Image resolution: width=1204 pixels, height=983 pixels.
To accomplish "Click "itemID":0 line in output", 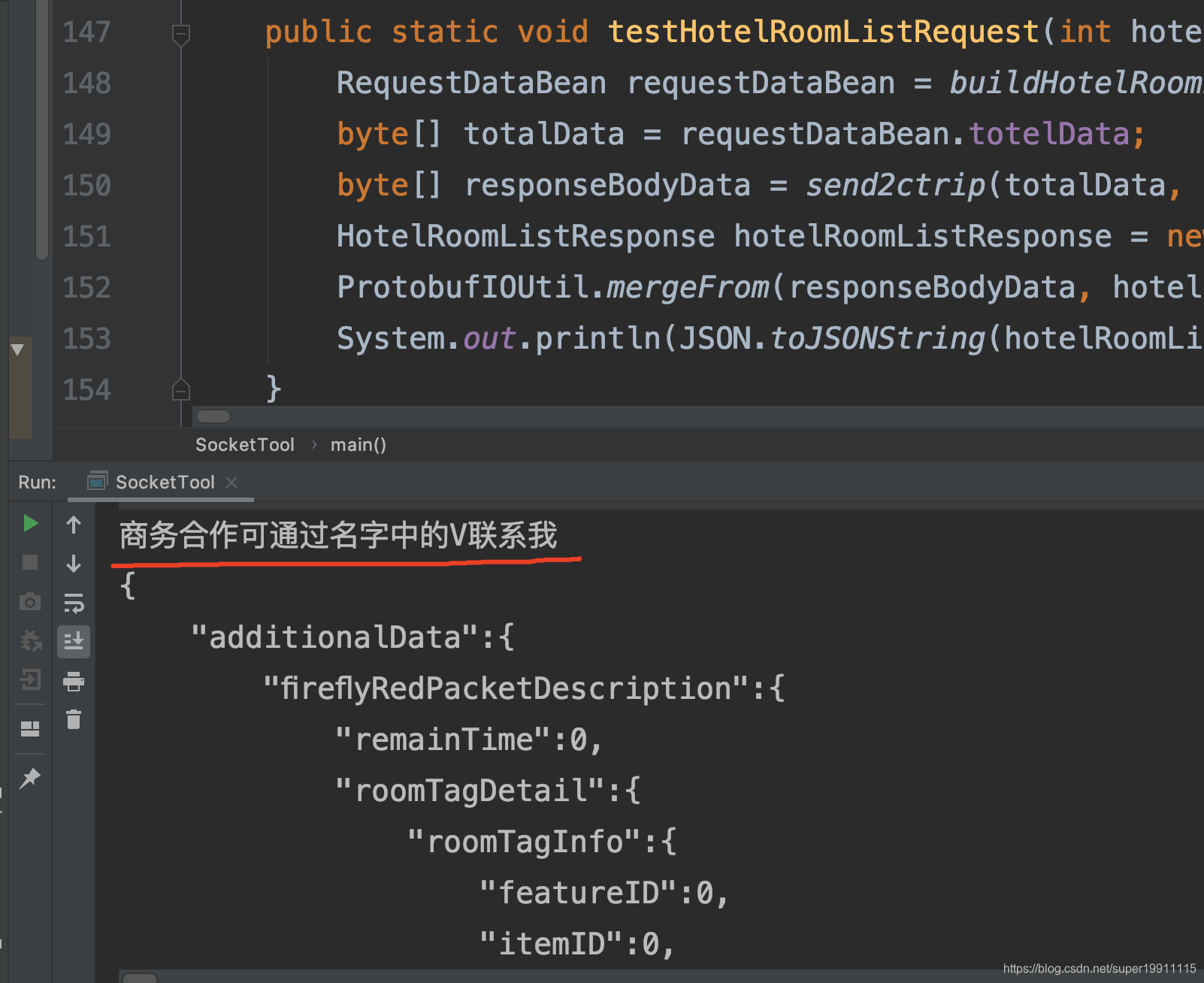I will coord(577,945).
